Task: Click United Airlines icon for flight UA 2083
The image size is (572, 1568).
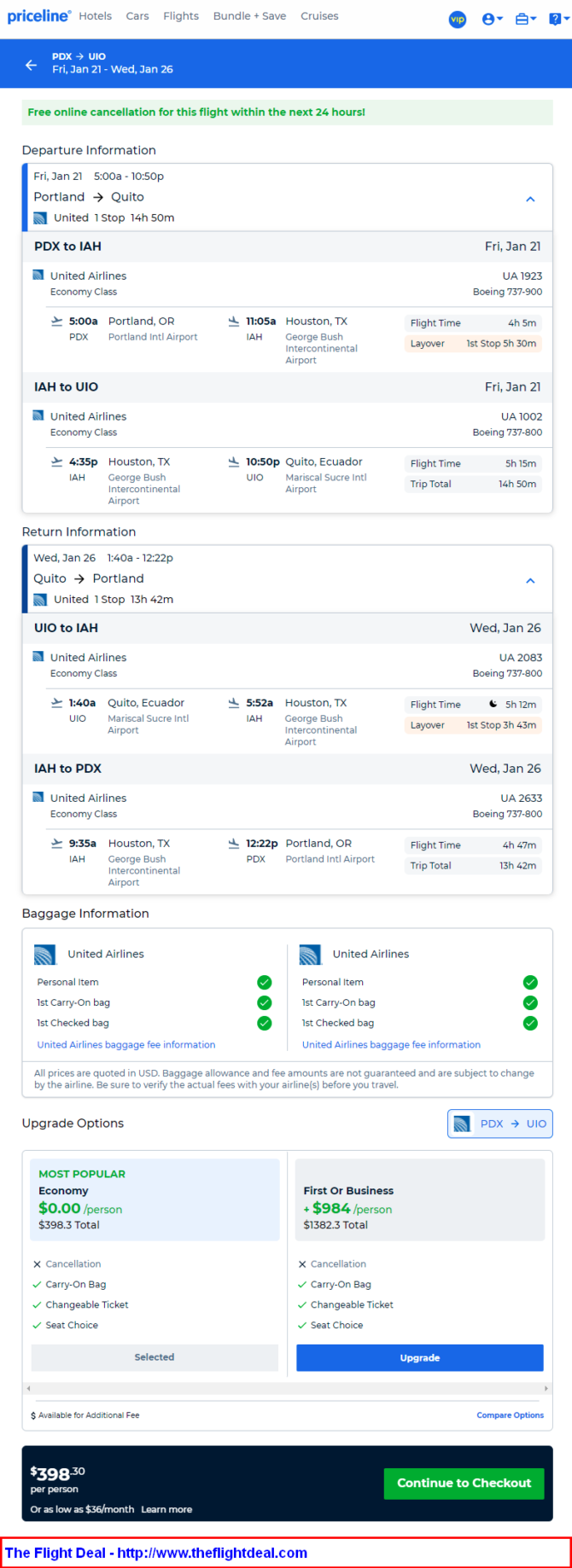Action: 38,657
